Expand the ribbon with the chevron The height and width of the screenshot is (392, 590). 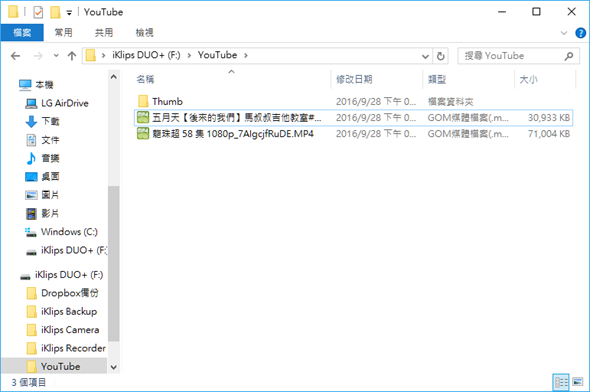(x=564, y=33)
